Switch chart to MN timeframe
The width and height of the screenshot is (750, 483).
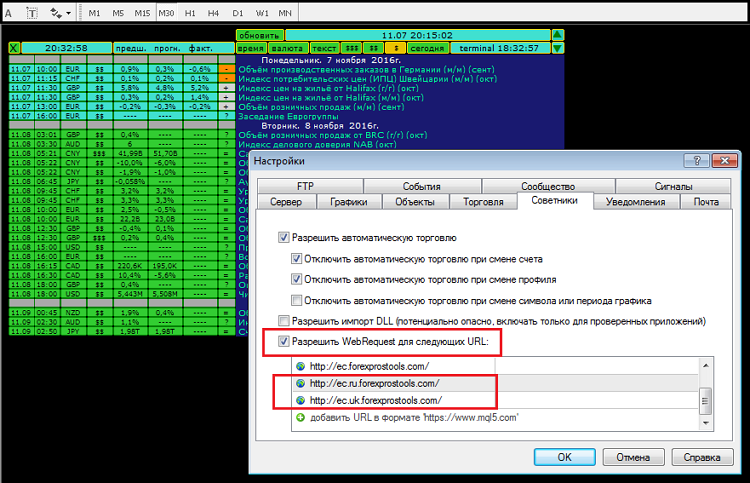[x=285, y=13]
